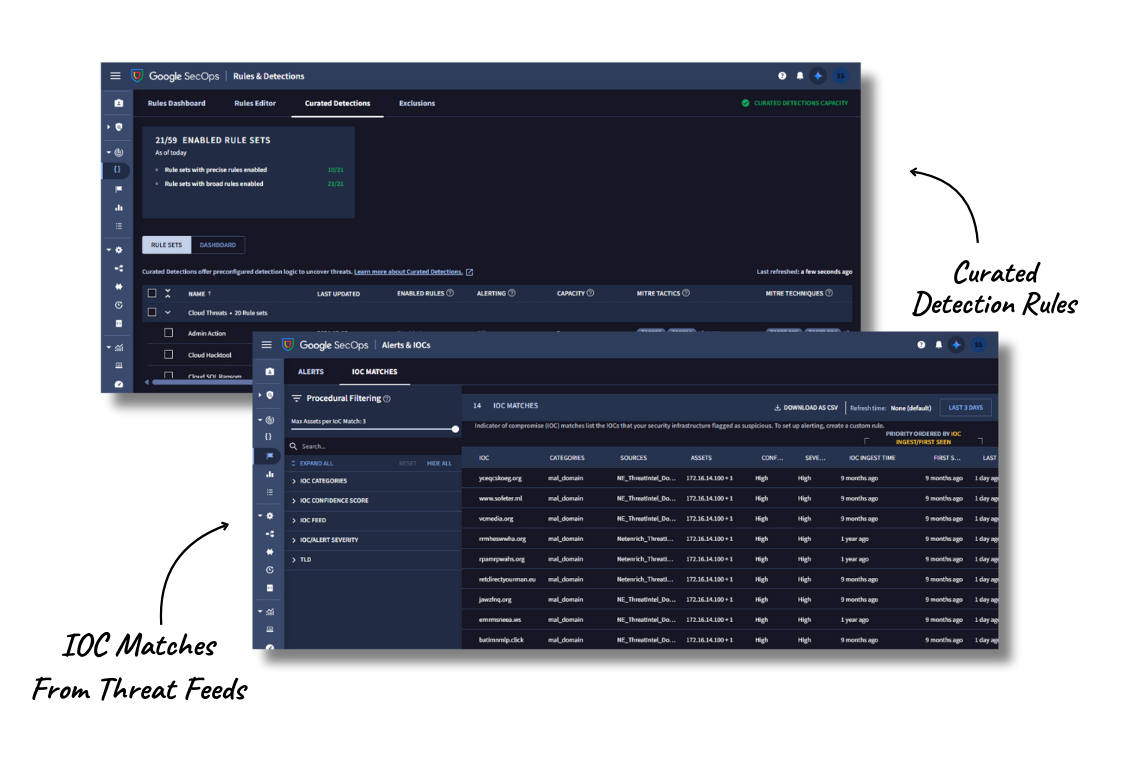Viewport: 1125px width, 776px height.
Task: Open rules braces icon in Rules window sidebar
Action: tap(117, 170)
